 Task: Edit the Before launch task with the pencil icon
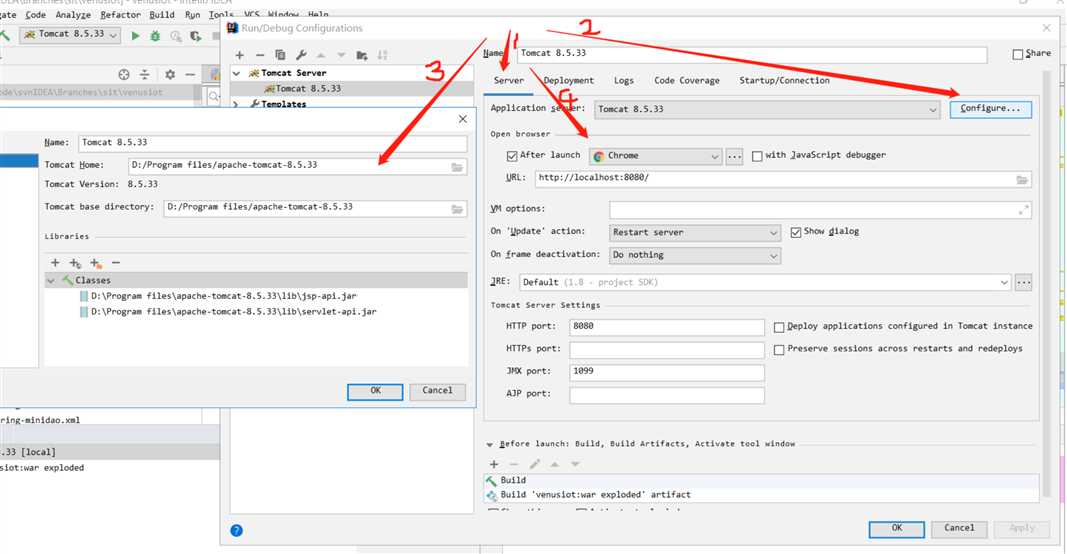pos(535,464)
